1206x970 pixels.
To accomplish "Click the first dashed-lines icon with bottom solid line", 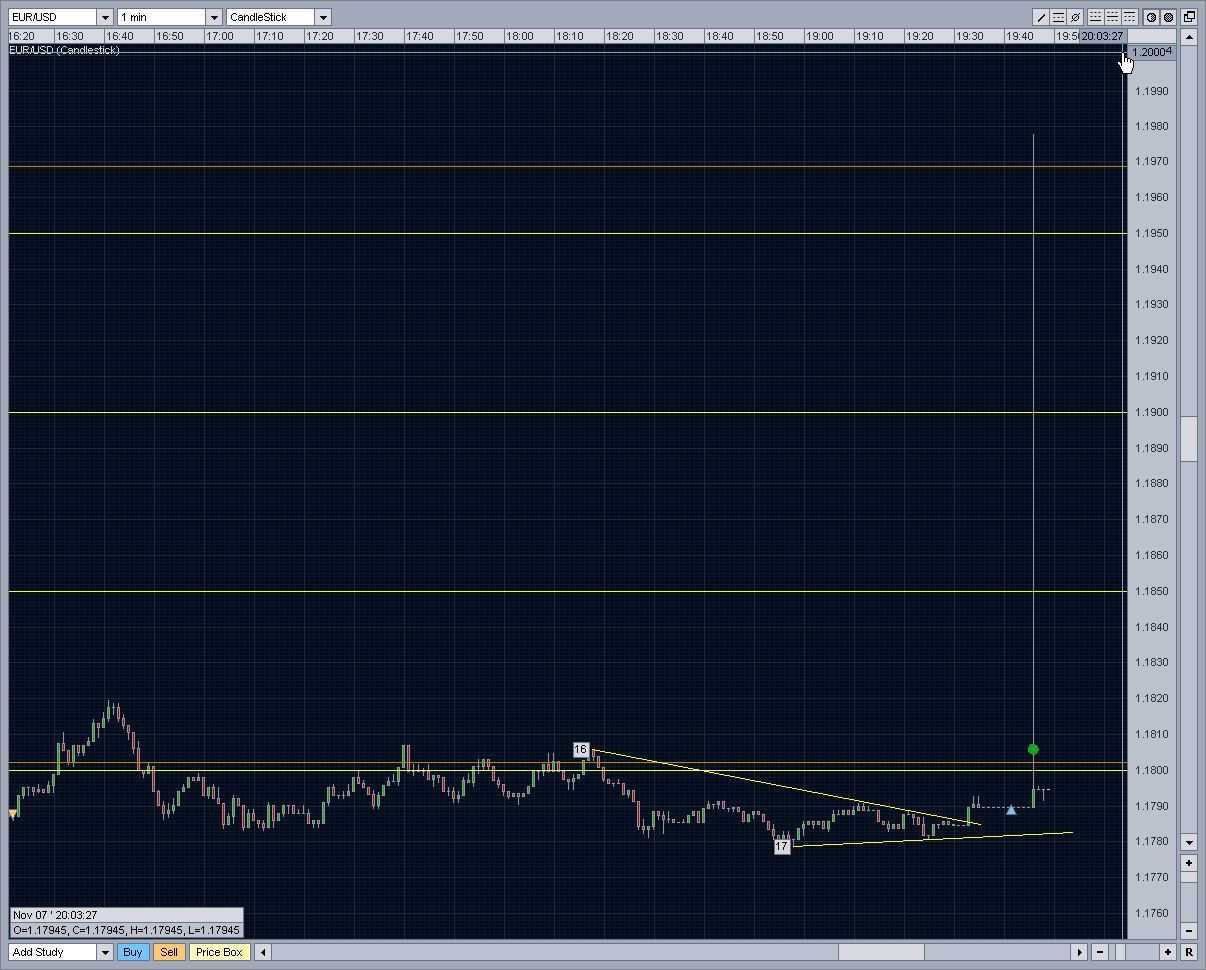I will coord(1096,17).
